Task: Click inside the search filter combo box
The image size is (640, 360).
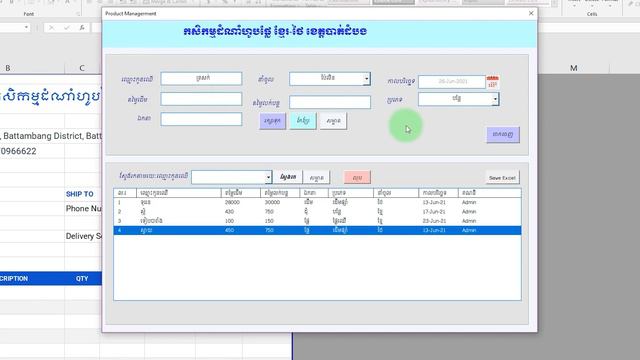Action: [x=229, y=177]
